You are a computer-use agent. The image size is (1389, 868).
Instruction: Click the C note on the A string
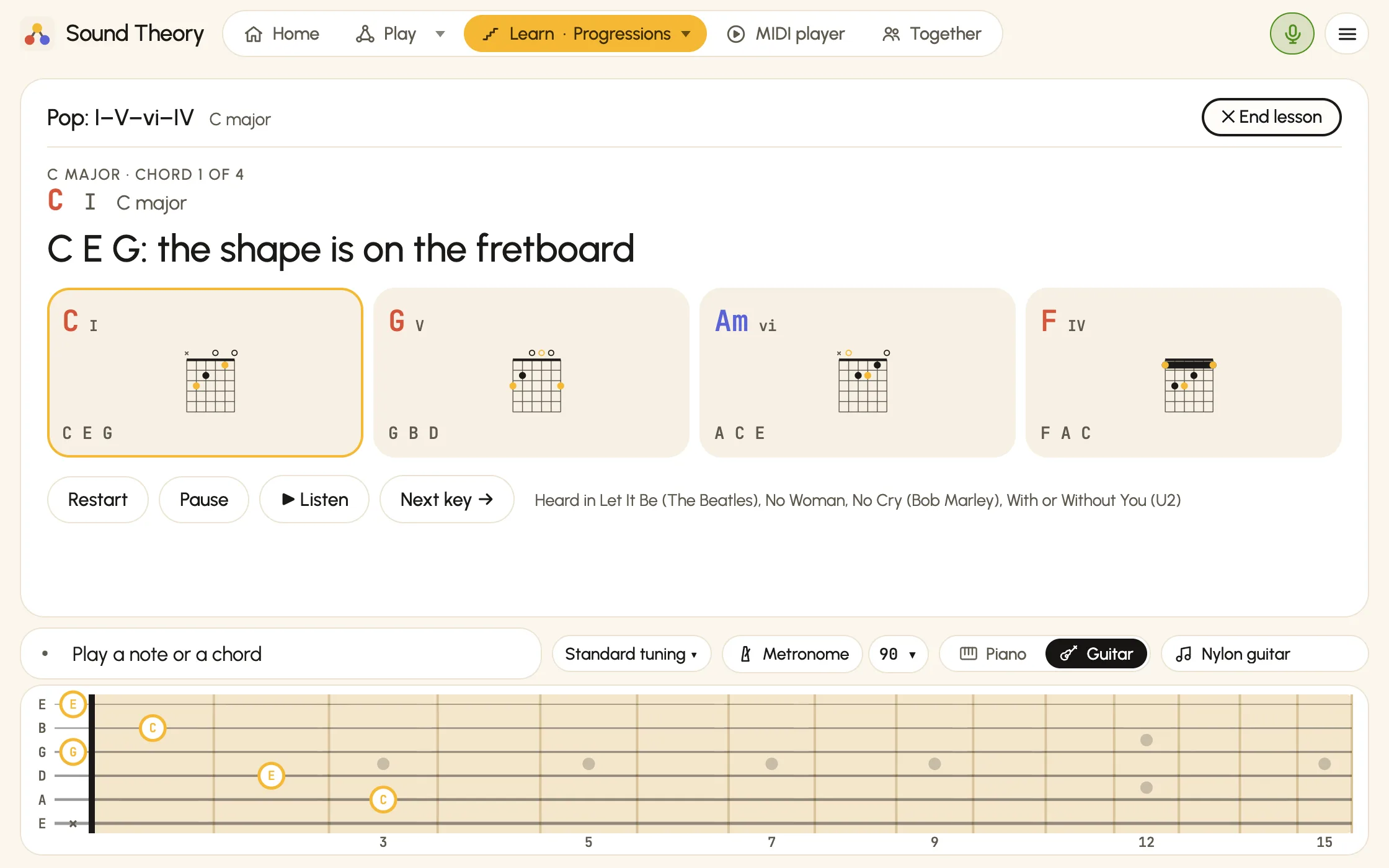383,800
